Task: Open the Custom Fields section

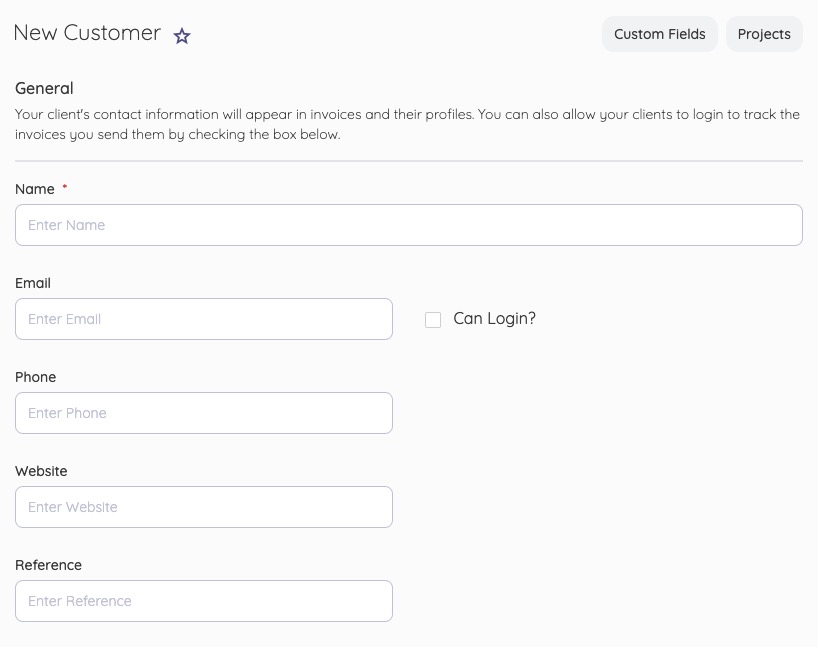Action: pyautogui.click(x=659, y=33)
